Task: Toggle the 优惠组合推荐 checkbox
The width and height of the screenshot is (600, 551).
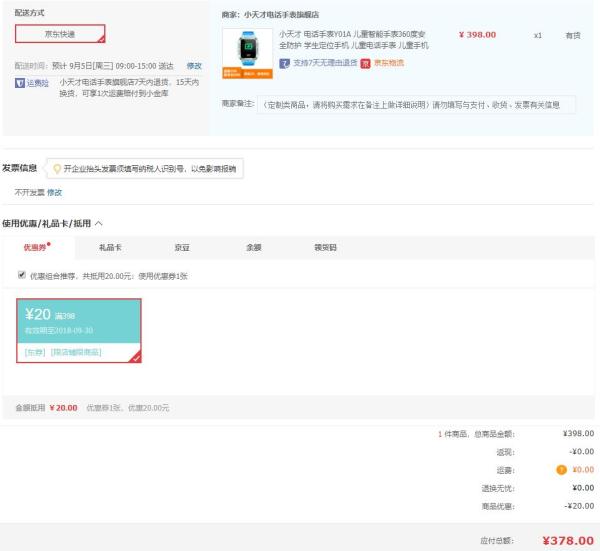Action: (x=22, y=275)
